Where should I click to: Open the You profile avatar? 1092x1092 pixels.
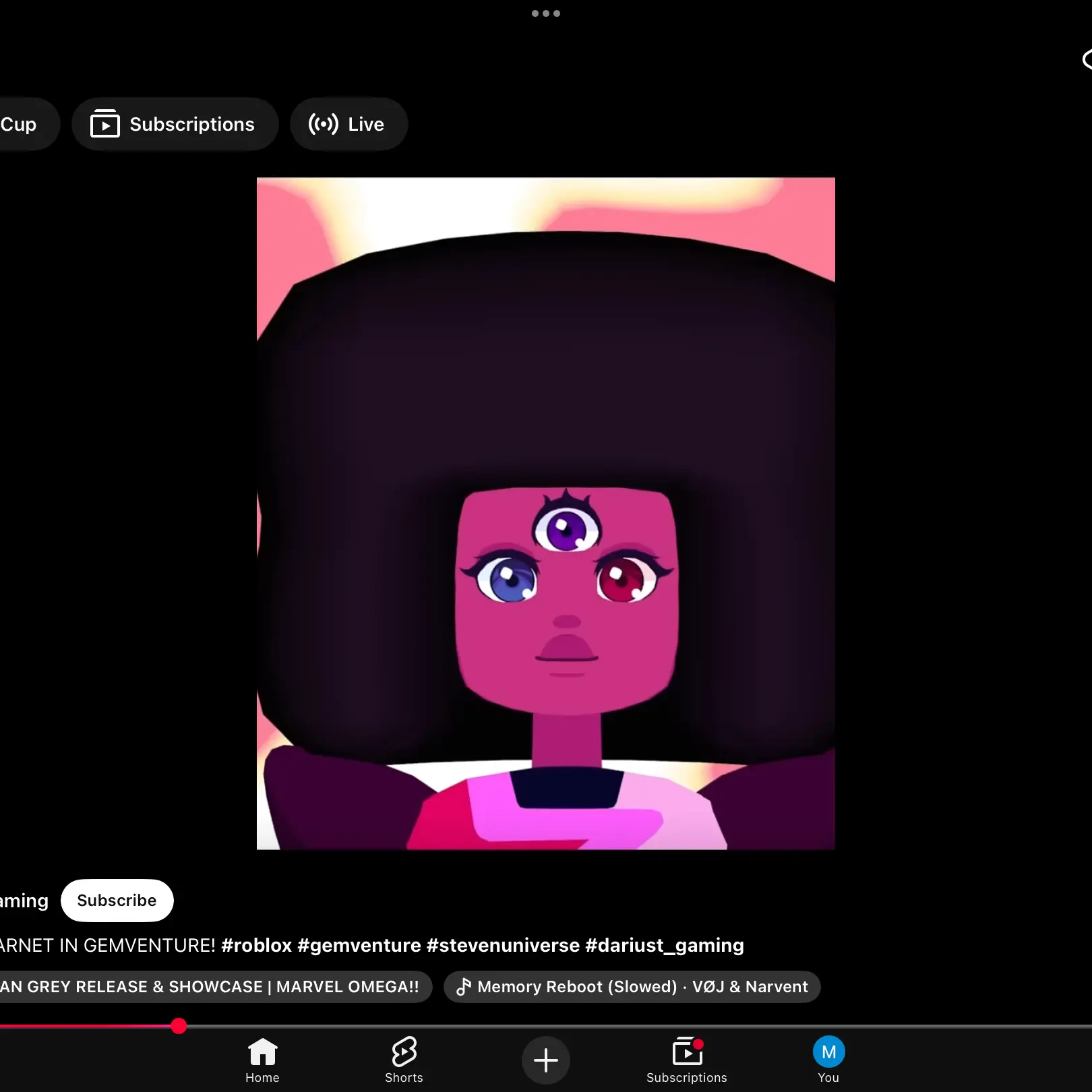point(828,1052)
